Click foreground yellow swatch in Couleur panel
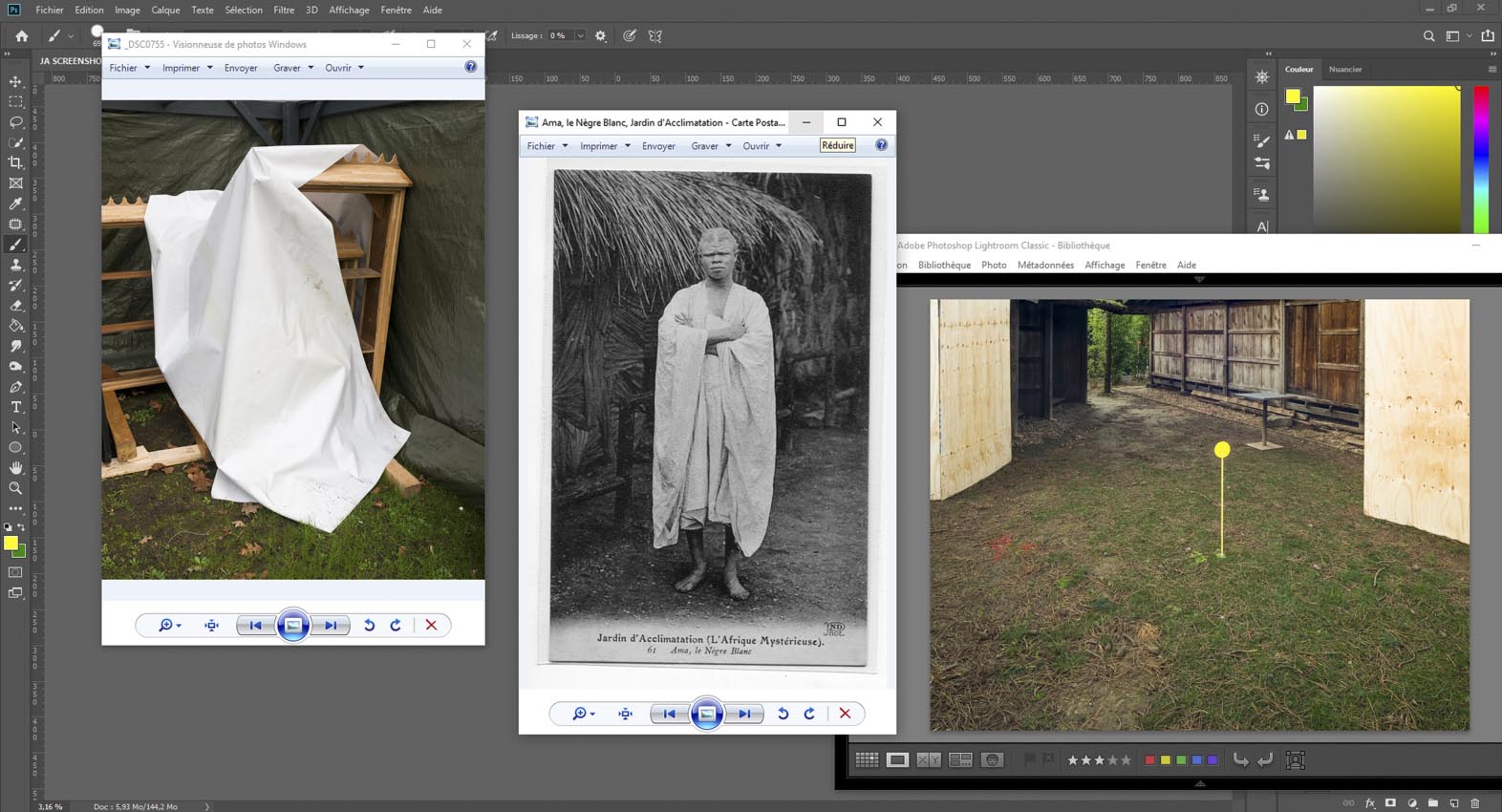Screen dimensions: 1502x812 (x=1293, y=96)
